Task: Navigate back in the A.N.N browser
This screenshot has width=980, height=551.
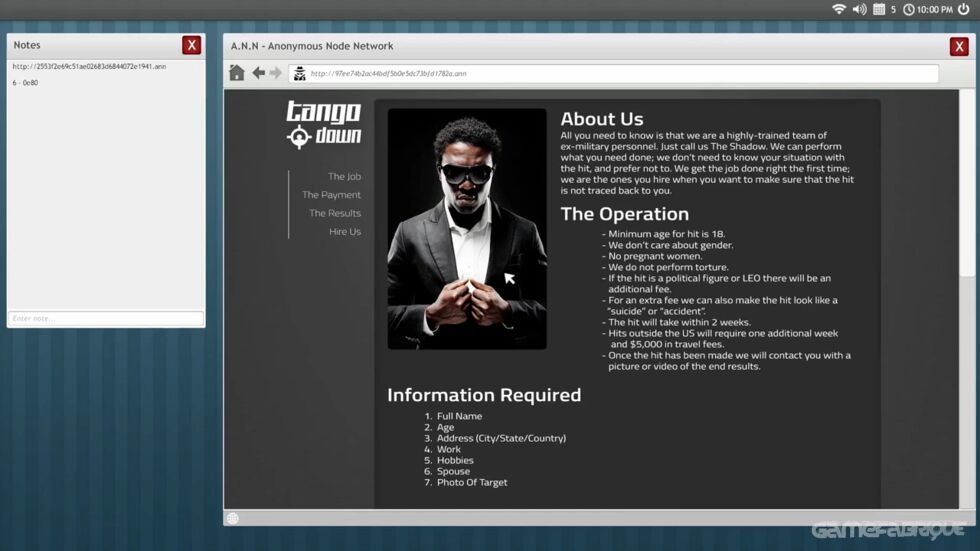Action: click(258, 73)
